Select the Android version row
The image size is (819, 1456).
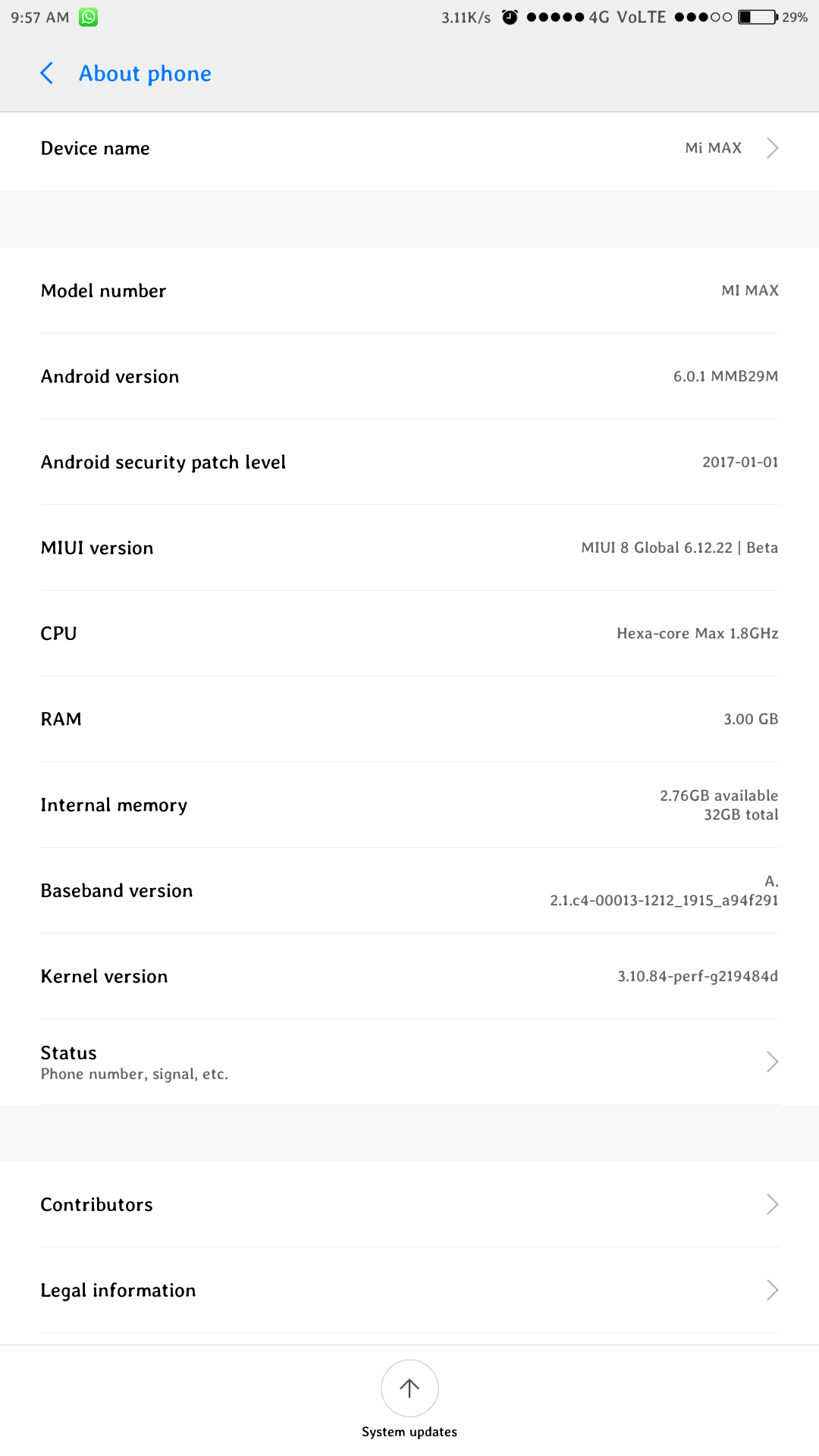pyautogui.click(x=409, y=376)
